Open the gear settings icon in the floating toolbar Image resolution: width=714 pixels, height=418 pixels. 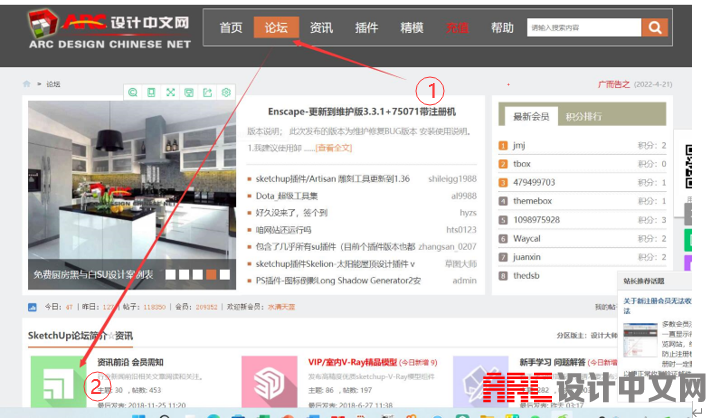pyautogui.click(x=226, y=92)
